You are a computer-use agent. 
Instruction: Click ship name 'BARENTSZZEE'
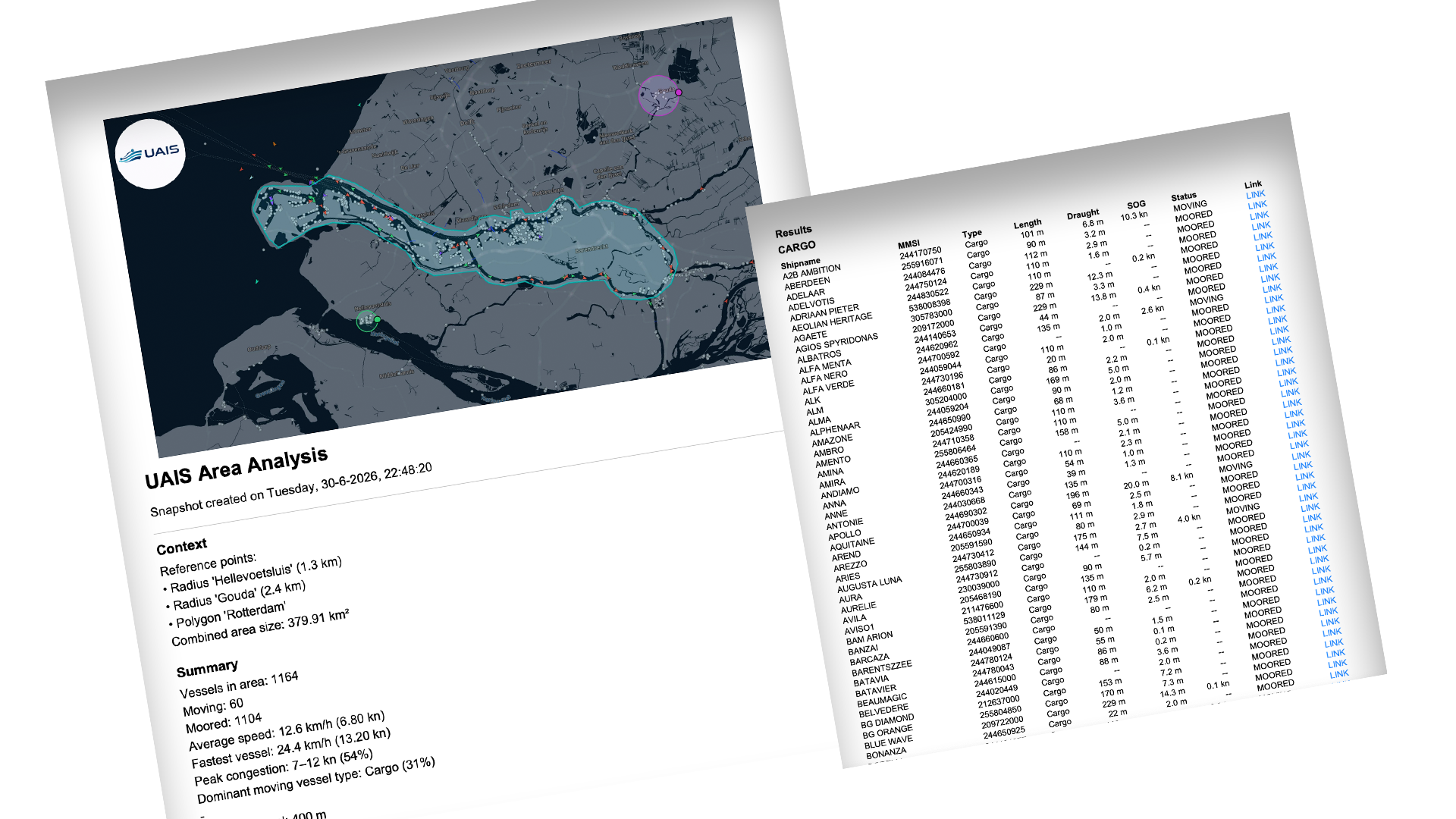coord(882,667)
